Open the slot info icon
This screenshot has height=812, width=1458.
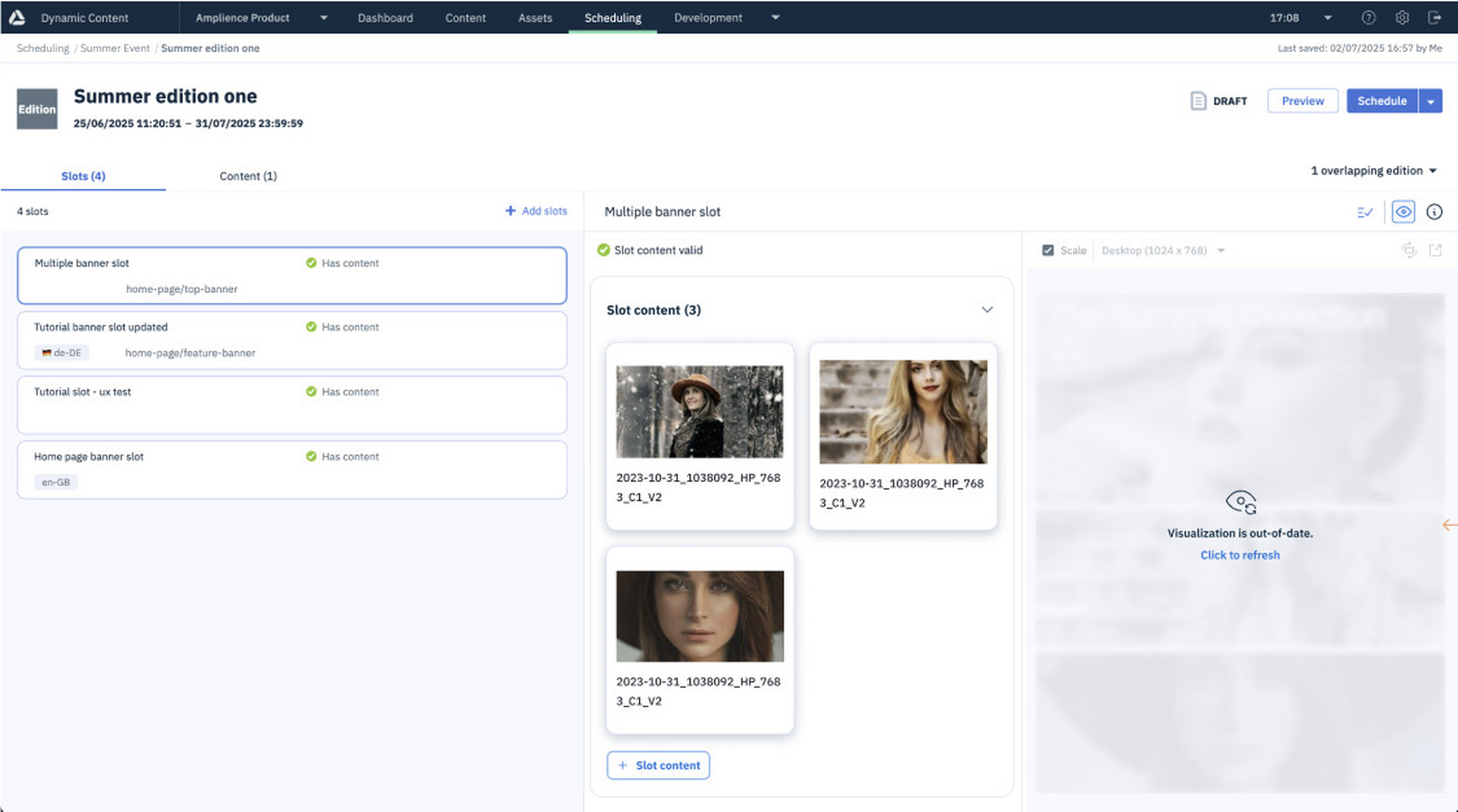pyautogui.click(x=1434, y=212)
